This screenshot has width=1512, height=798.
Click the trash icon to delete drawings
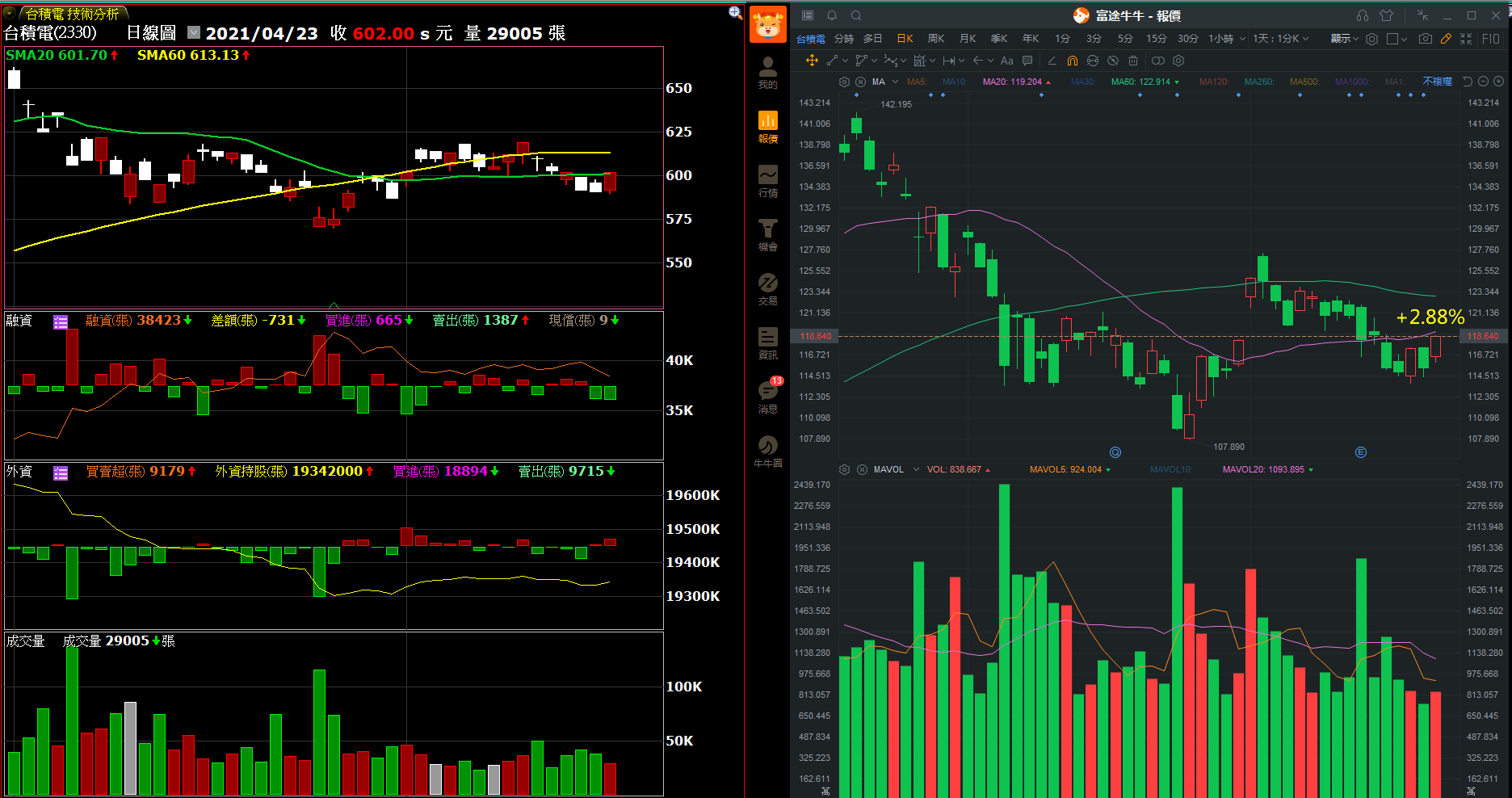1133,61
